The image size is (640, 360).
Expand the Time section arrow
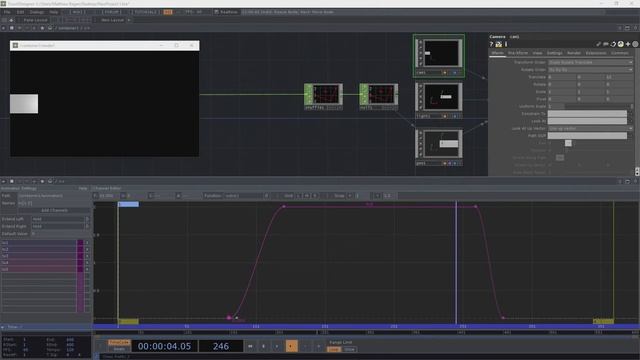(x=3, y=327)
